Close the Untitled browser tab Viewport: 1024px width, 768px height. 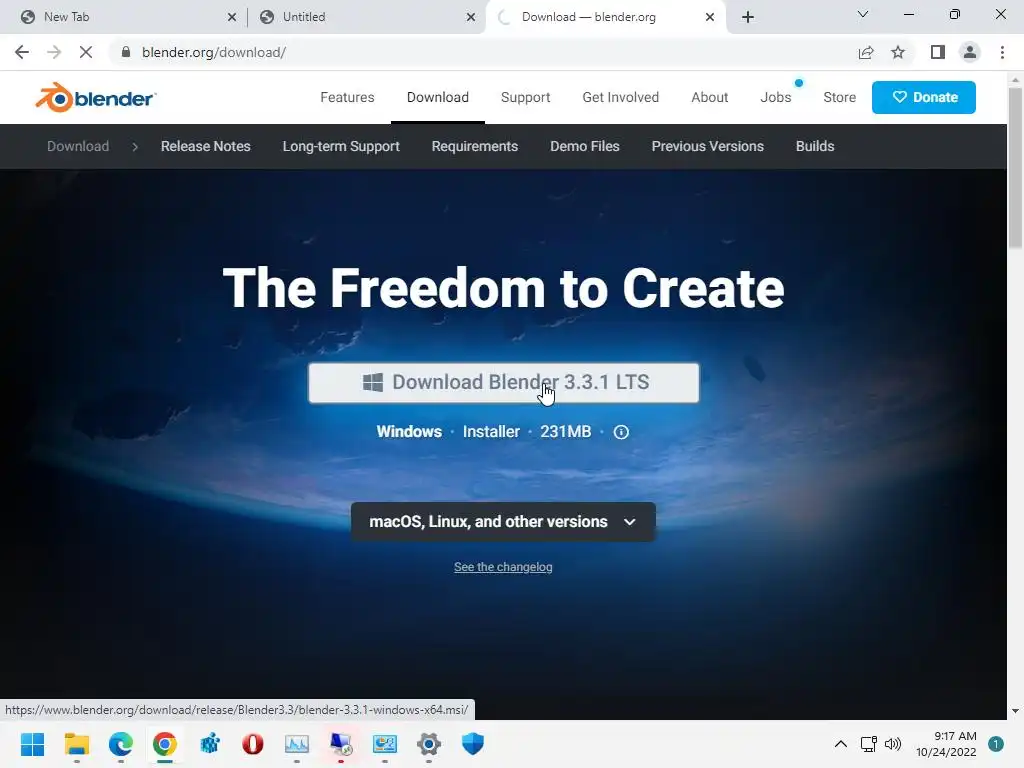(471, 17)
